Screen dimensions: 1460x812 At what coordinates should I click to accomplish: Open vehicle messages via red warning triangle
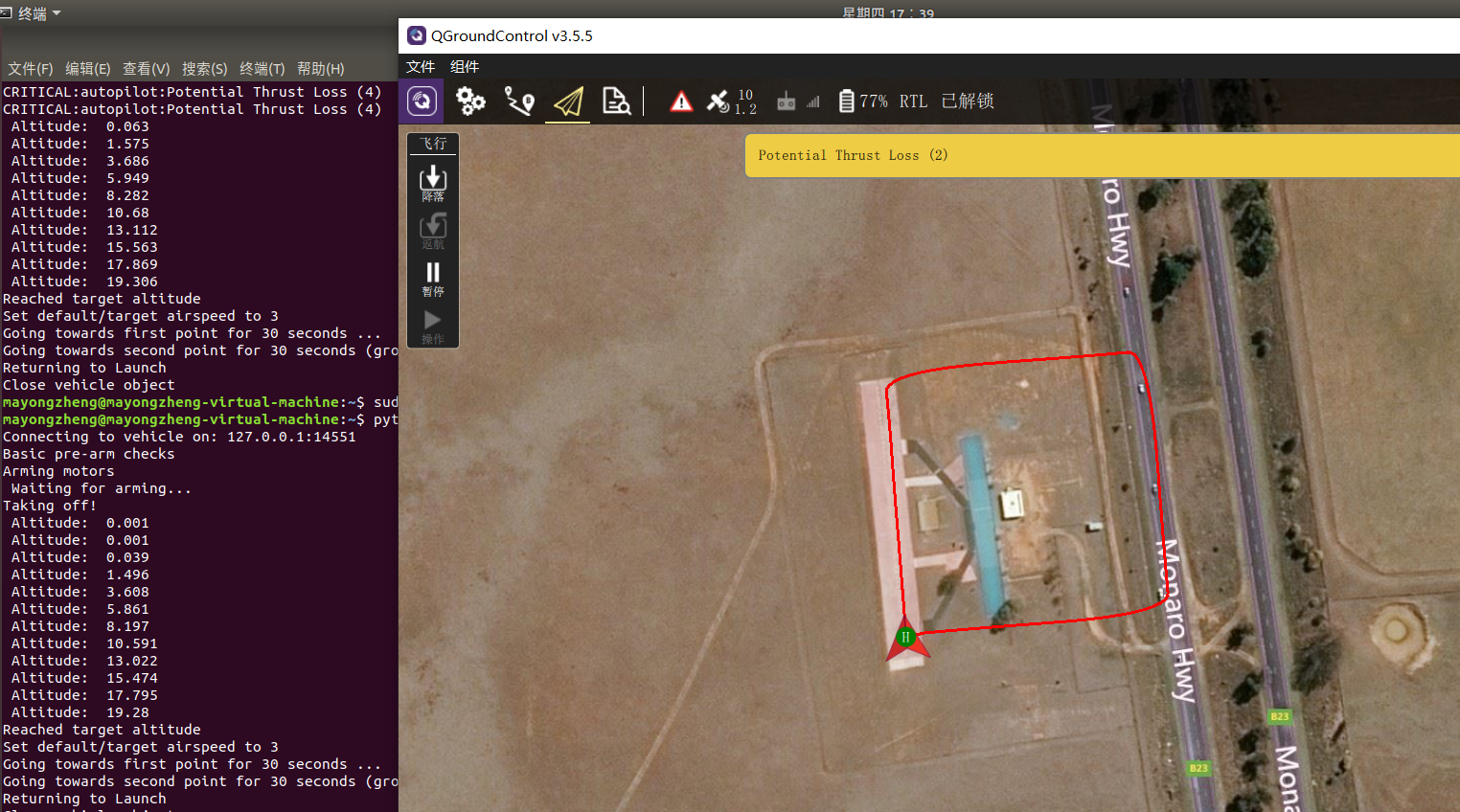point(680,101)
